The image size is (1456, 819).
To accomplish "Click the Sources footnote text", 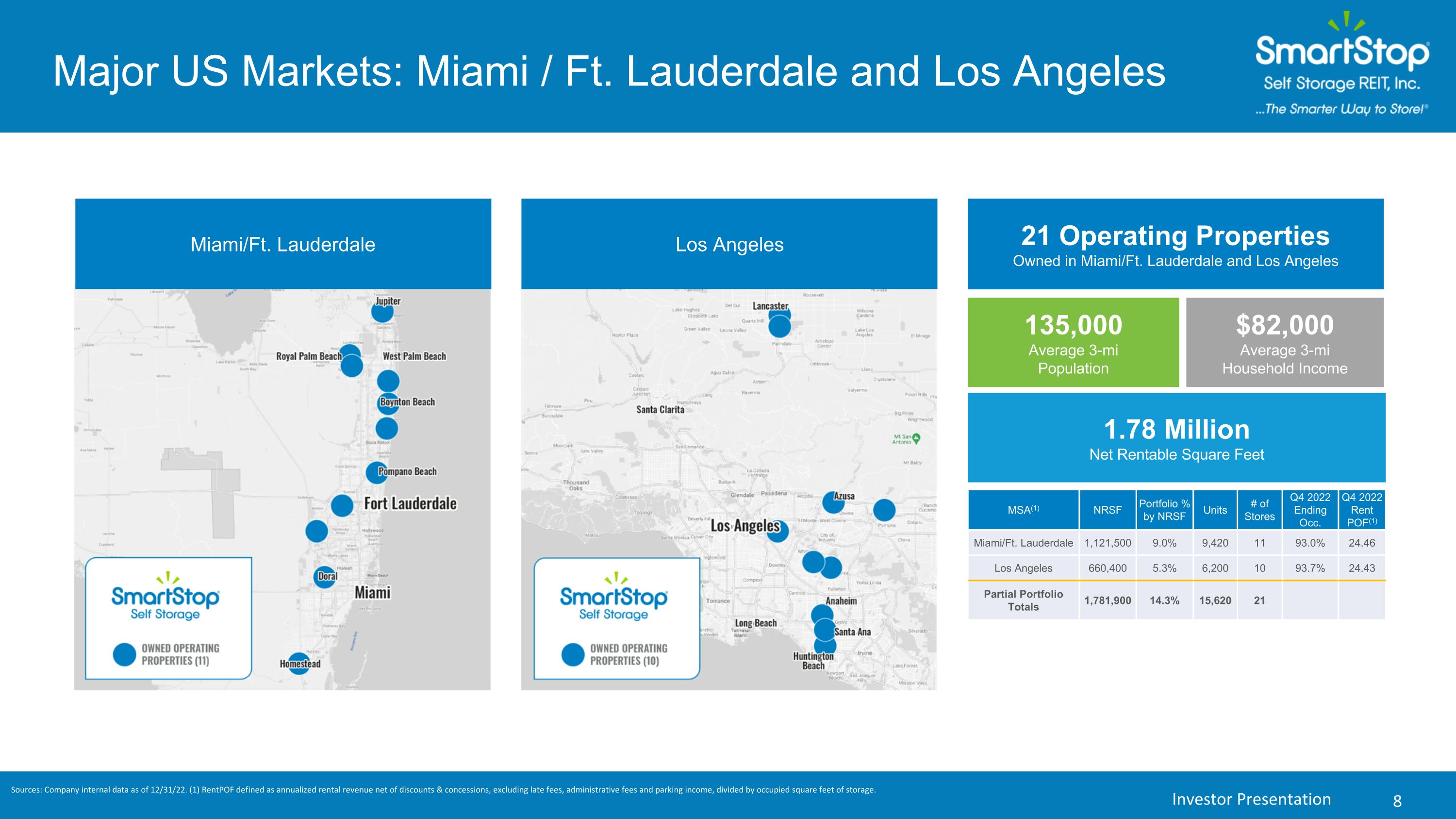I will click(443, 789).
